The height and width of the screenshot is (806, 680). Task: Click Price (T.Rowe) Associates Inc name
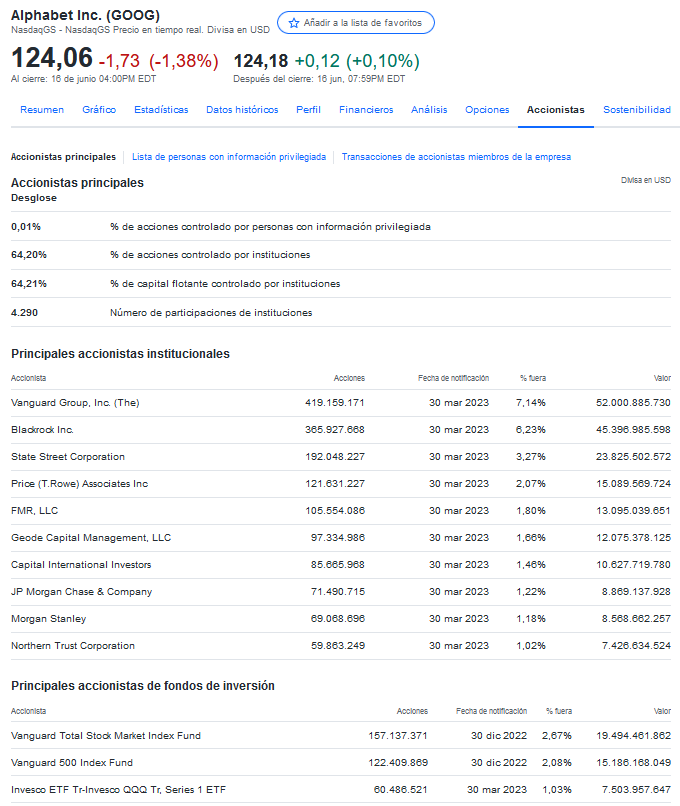coord(80,484)
